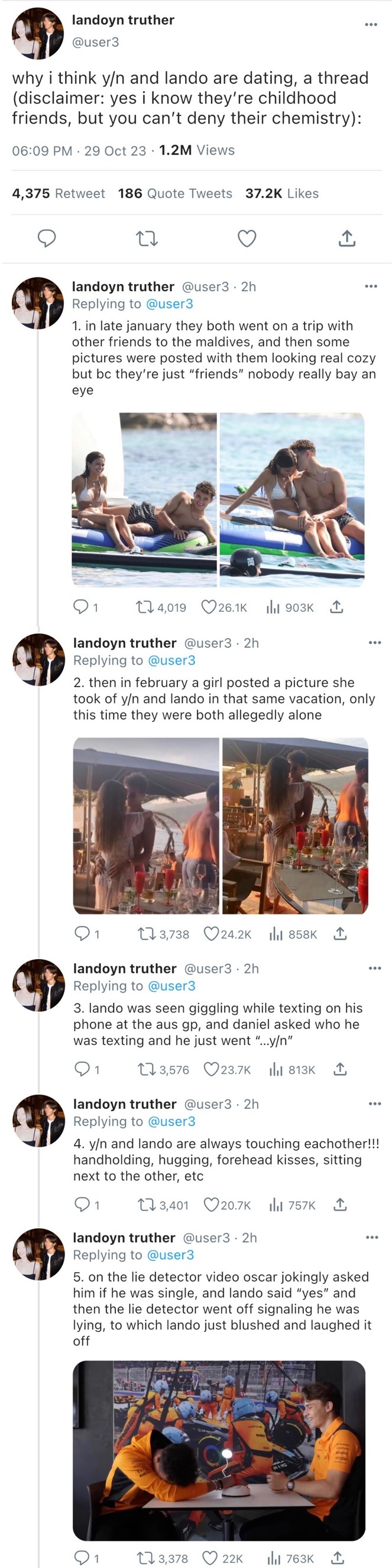The height and width of the screenshot is (1568, 392).
Task: View the 4,375 Retweet list
Action: 59,193
